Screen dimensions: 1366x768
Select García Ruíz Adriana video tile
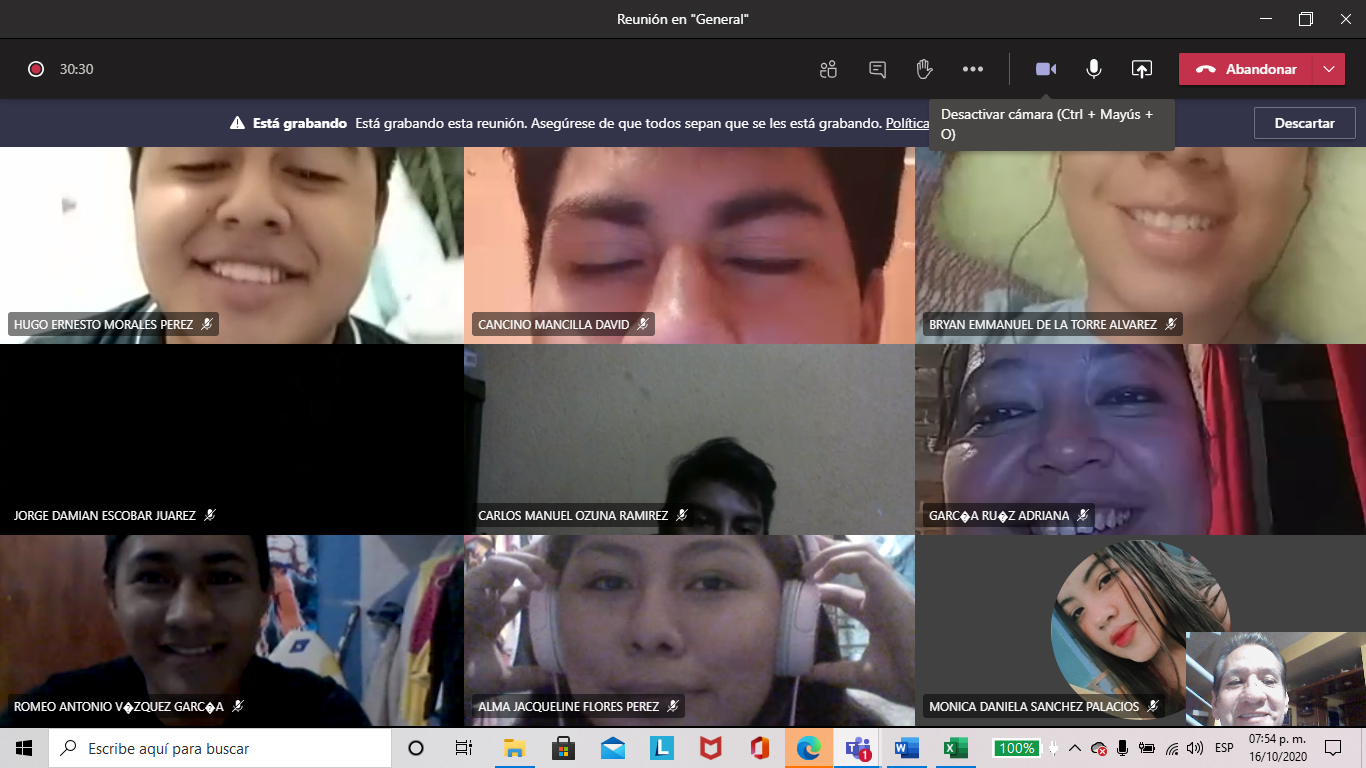click(1141, 439)
